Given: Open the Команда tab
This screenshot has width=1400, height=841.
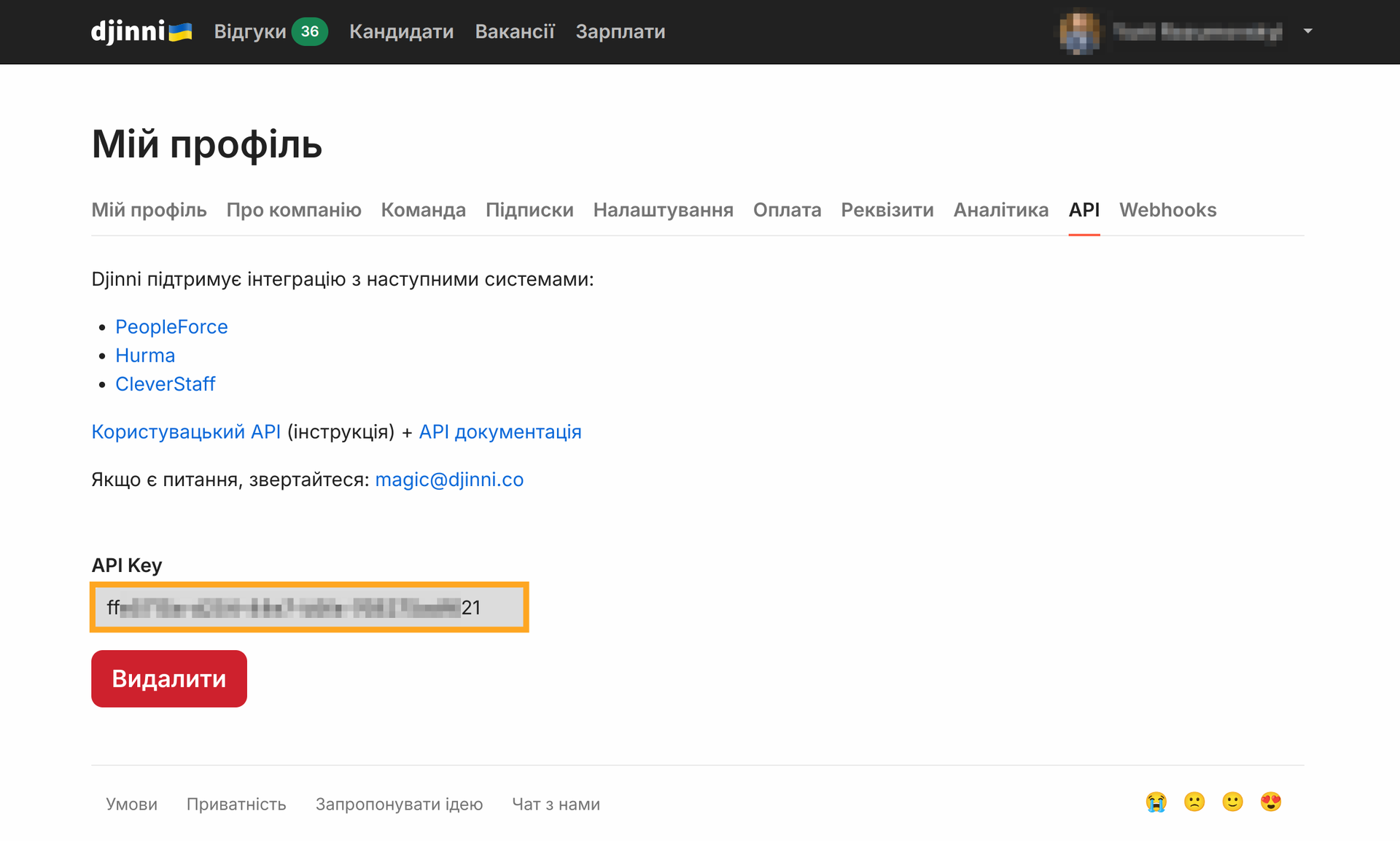Looking at the screenshot, I should click(424, 210).
